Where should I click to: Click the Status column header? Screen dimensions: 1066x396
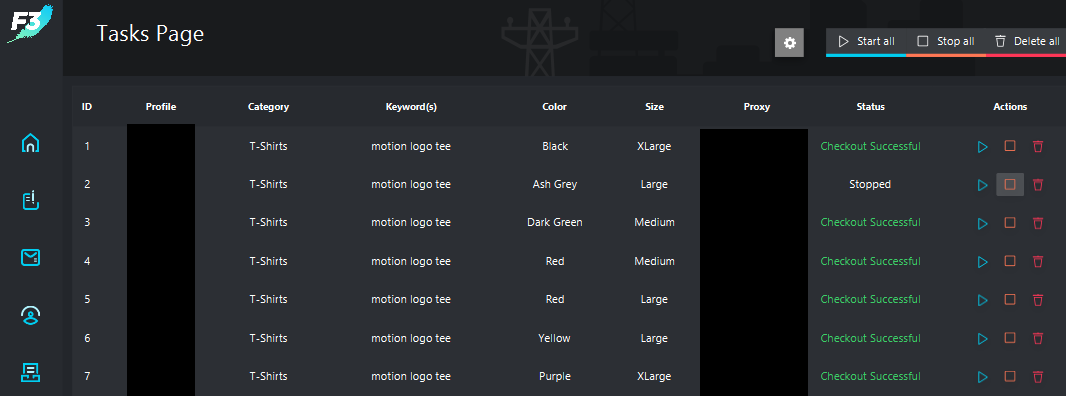click(871, 107)
